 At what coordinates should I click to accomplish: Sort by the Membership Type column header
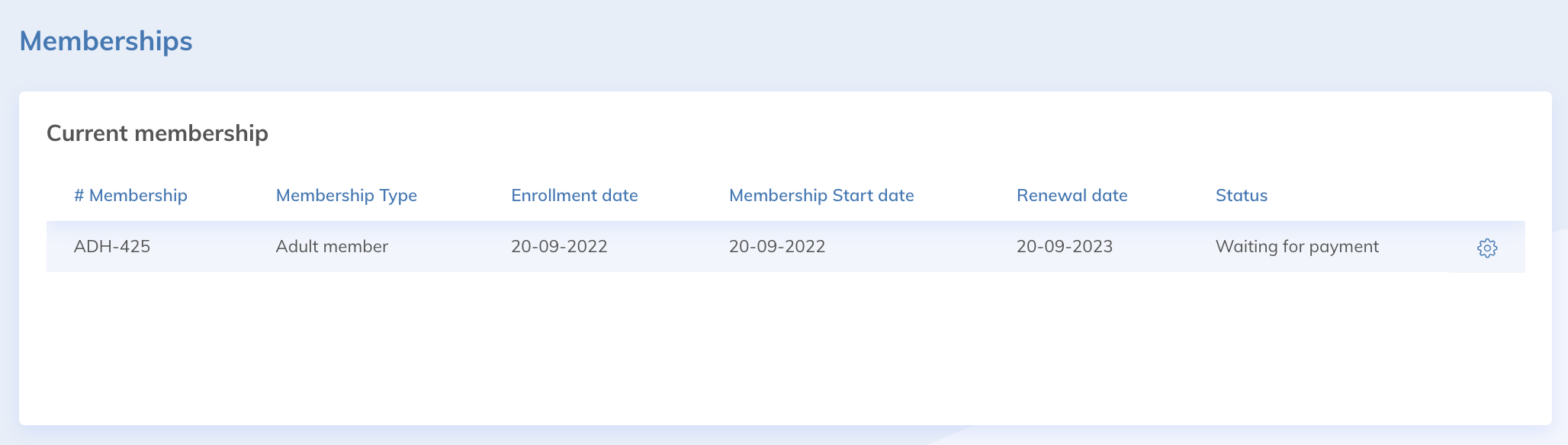click(x=346, y=195)
